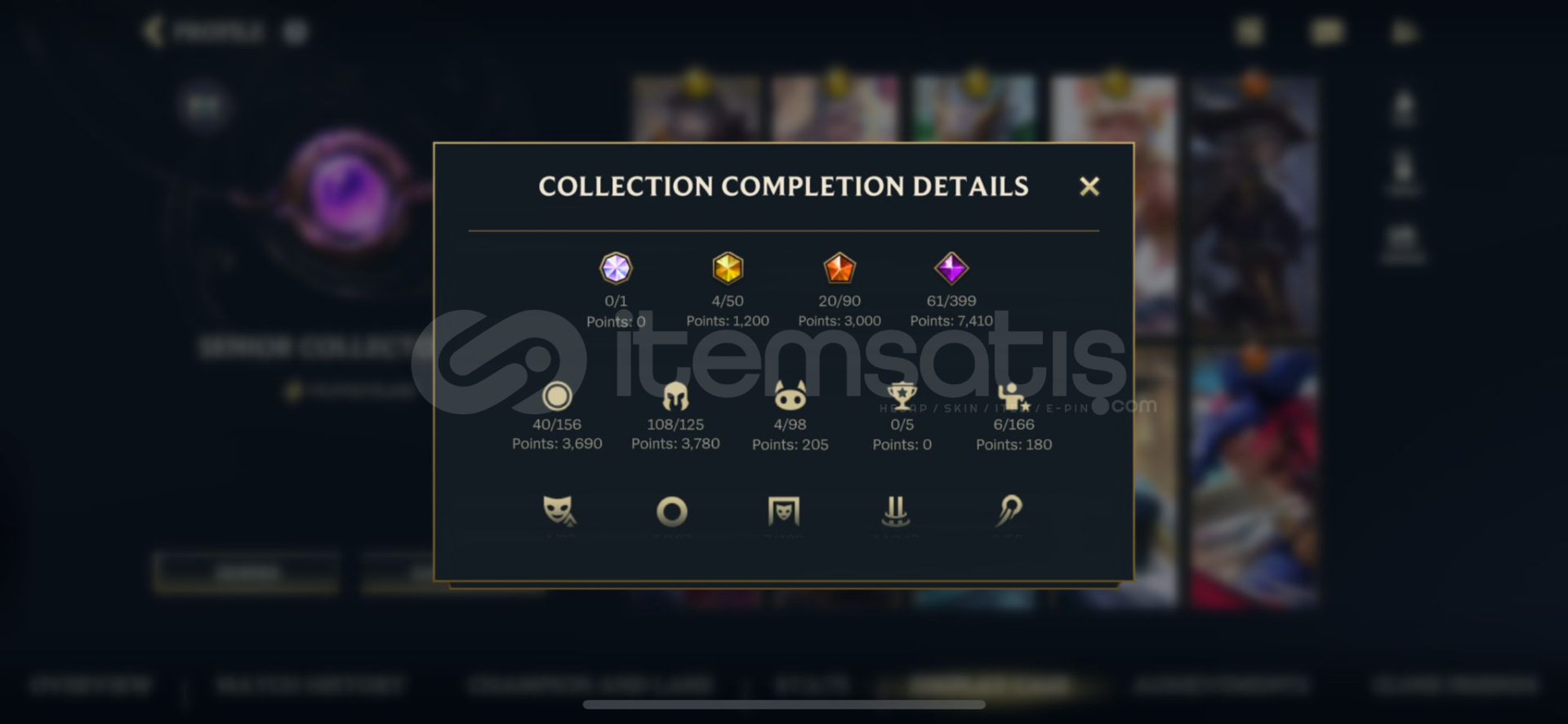The height and width of the screenshot is (724, 1568).
Task: Select the purple gem icon 61/399
Action: tap(951, 267)
